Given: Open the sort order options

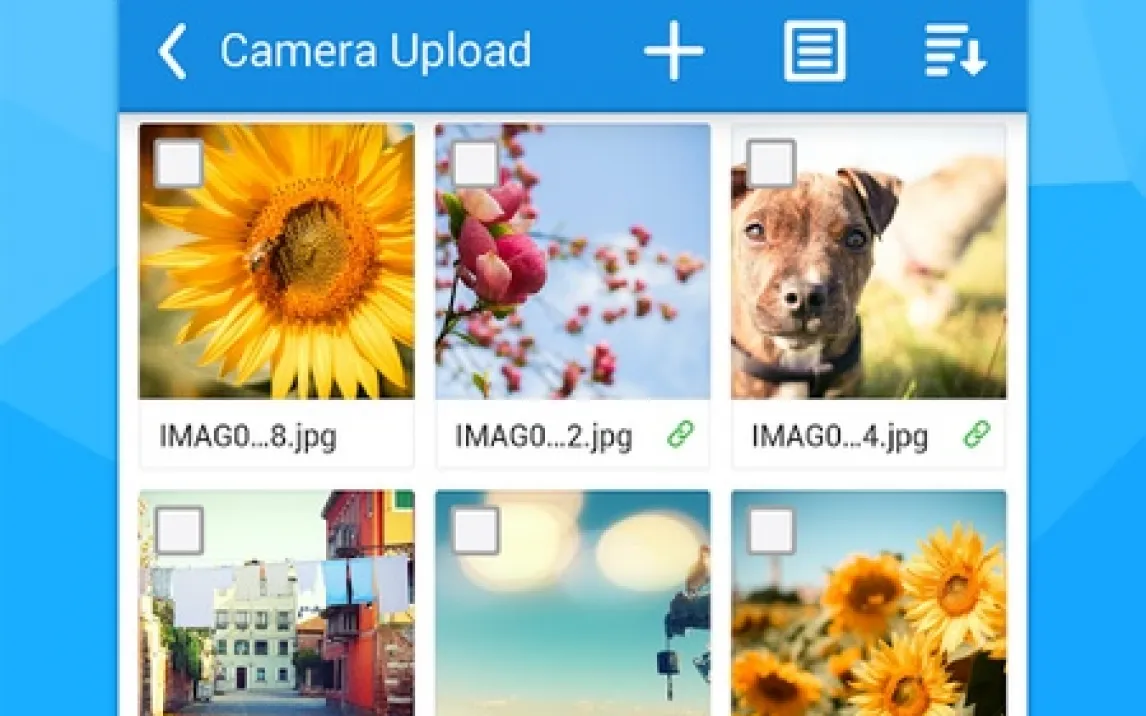Looking at the screenshot, I should (955, 51).
